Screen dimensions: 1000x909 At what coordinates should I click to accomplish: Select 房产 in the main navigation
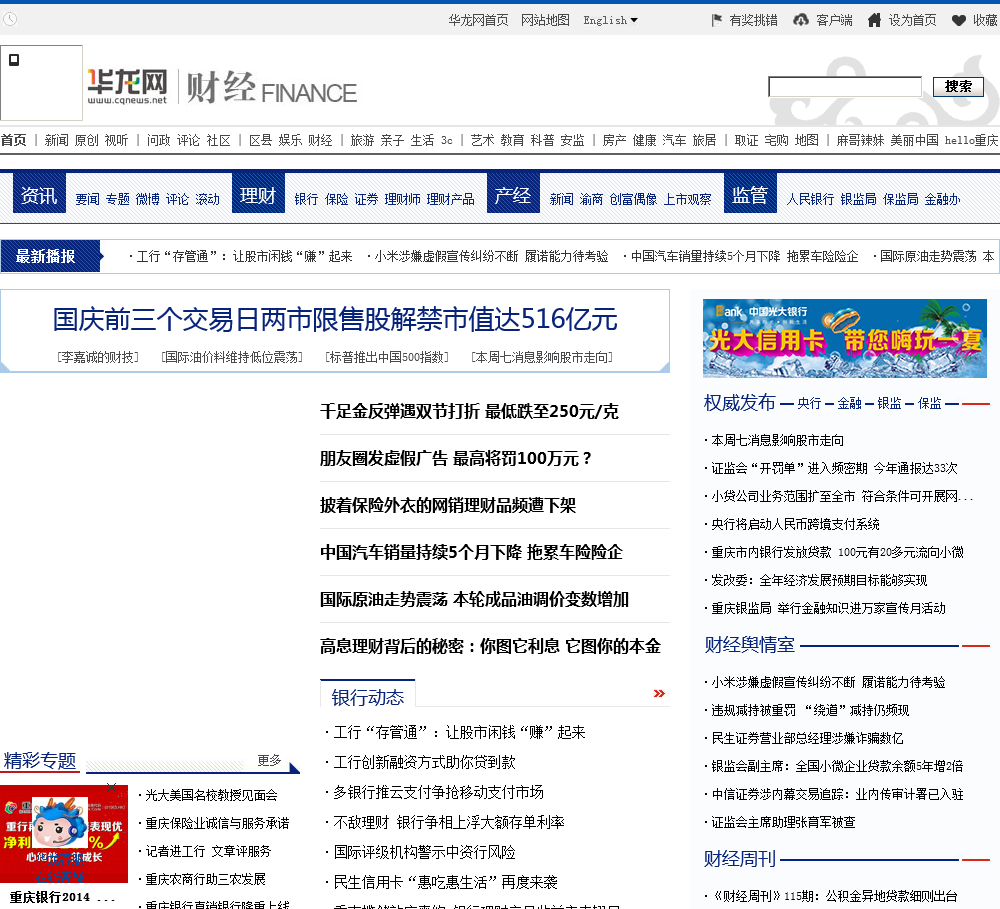[x=614, y=140]
